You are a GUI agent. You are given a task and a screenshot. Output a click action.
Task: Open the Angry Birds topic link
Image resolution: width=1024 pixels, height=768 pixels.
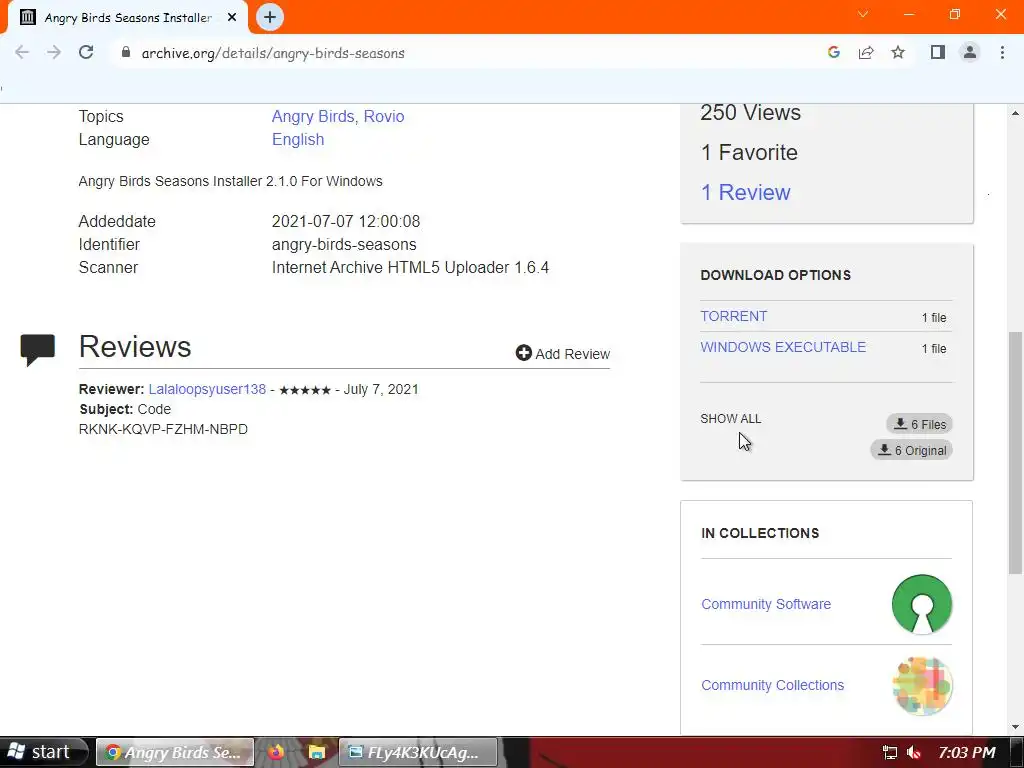point(313,116)
